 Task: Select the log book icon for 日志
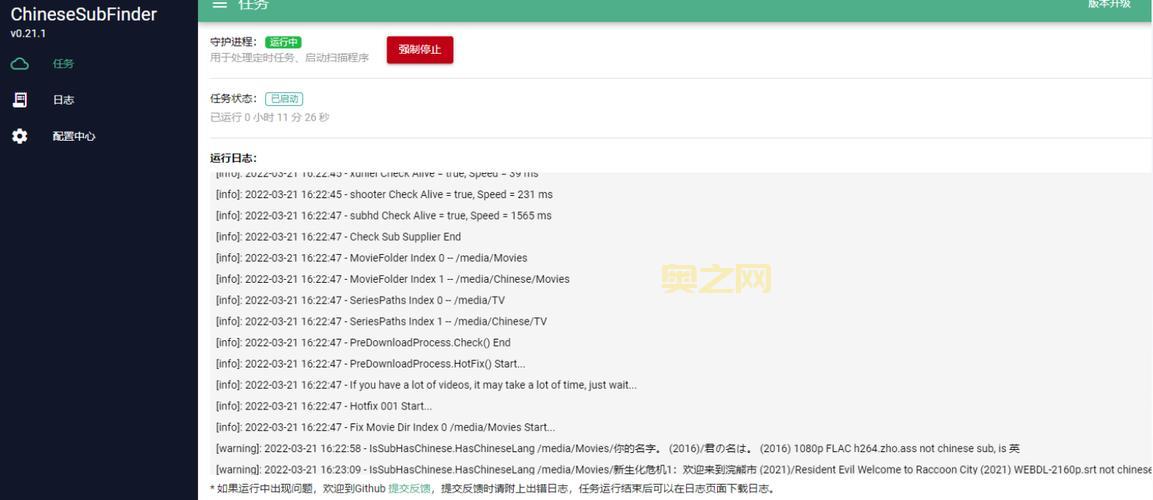click(x=20, y=100)
